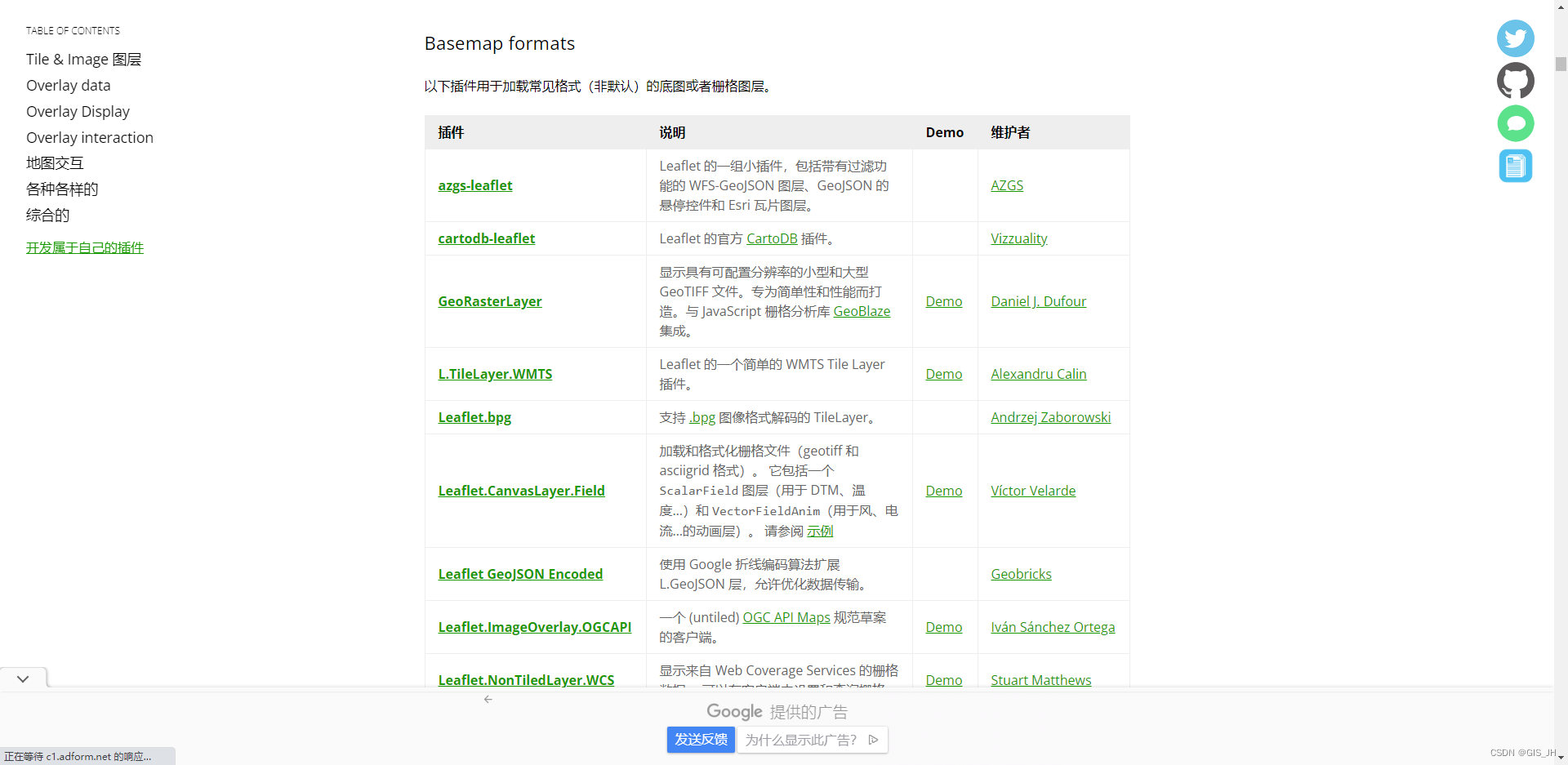Click the scrollbar up arrow
The image size is (1568, 765).
(x=1561, y=6)
